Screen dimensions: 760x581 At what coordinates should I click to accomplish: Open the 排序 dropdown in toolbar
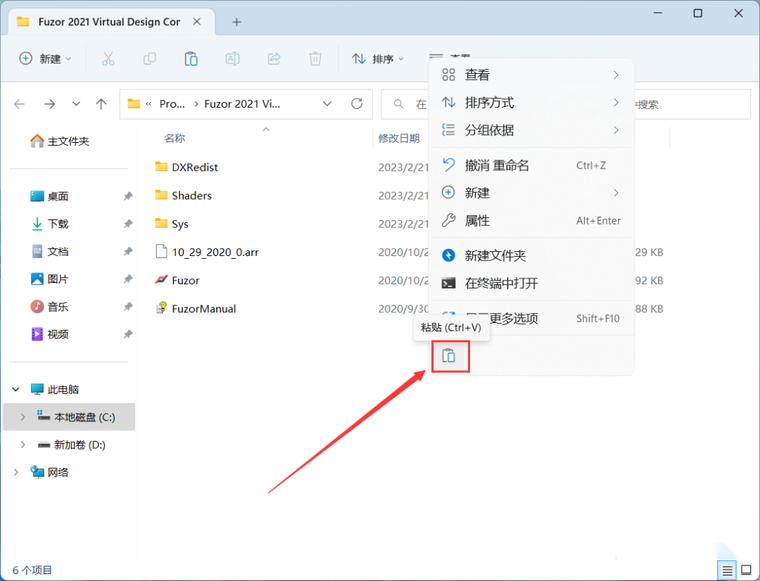click(x=378, y=59)
